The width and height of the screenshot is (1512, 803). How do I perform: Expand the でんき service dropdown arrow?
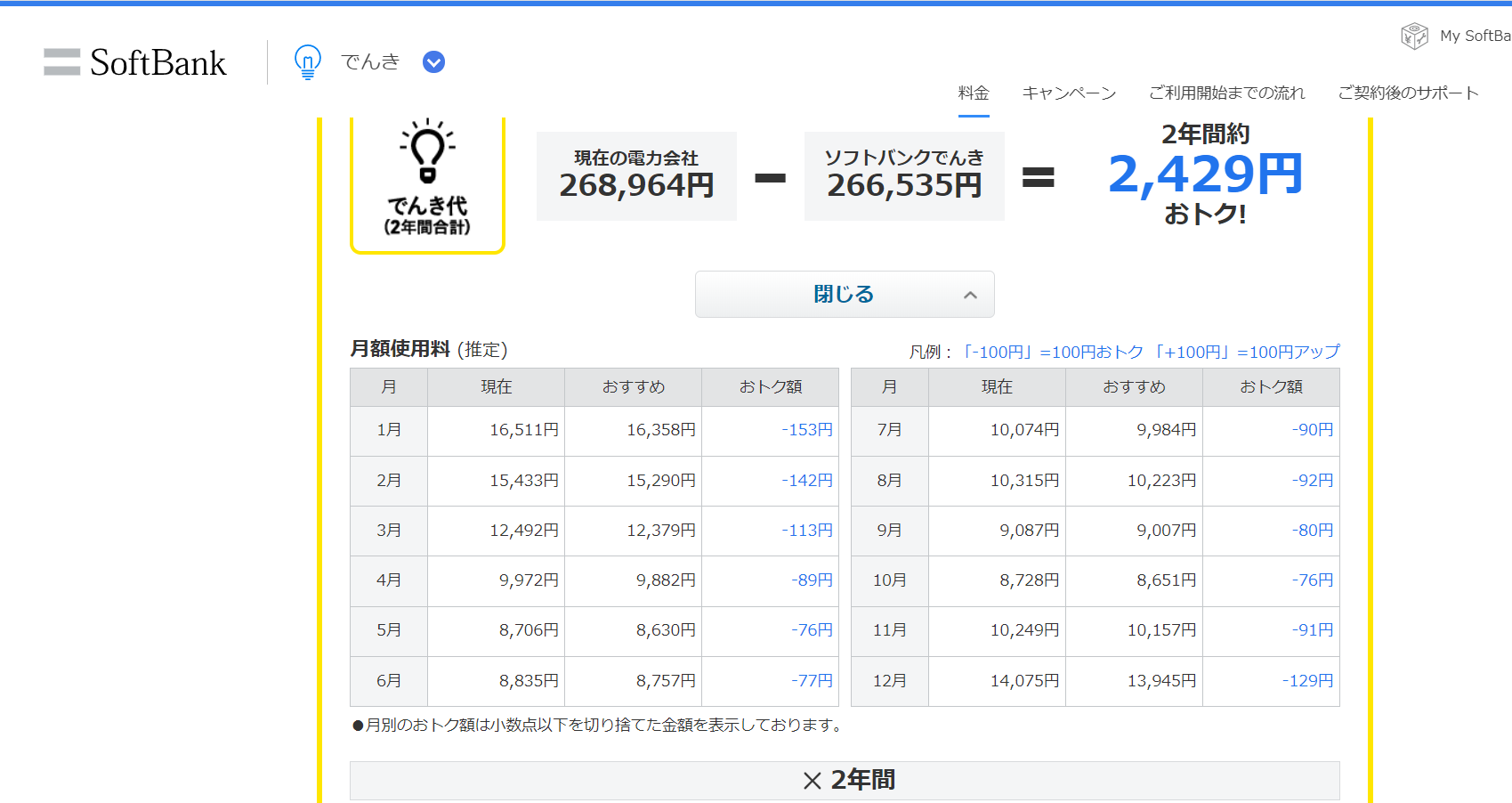tap(433, 62)
